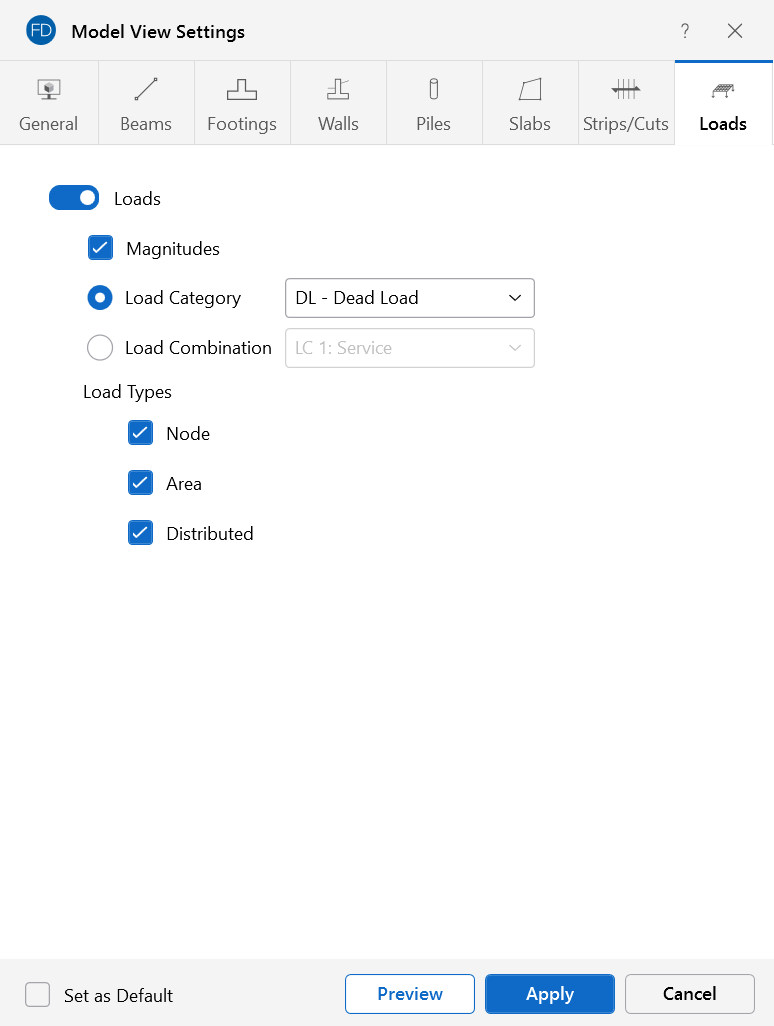Viewport: 774px width, 1026px height.
Task: Click the Loads tab icon
Action: 723,90
